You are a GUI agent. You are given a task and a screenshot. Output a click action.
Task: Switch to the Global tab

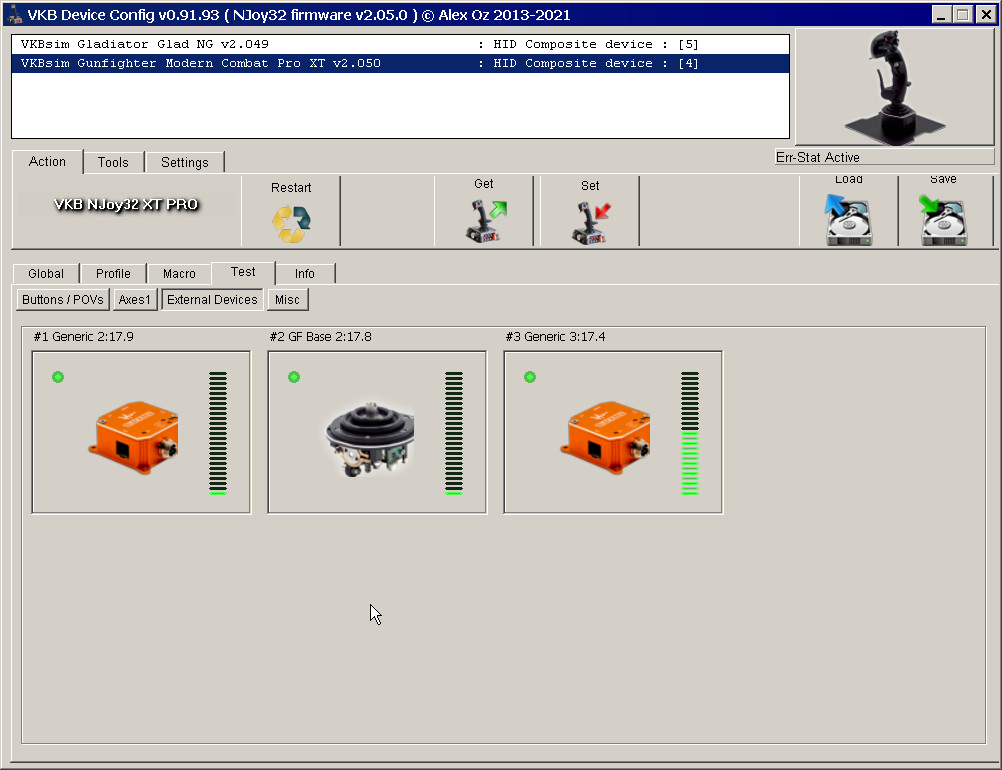click(46, 273)
